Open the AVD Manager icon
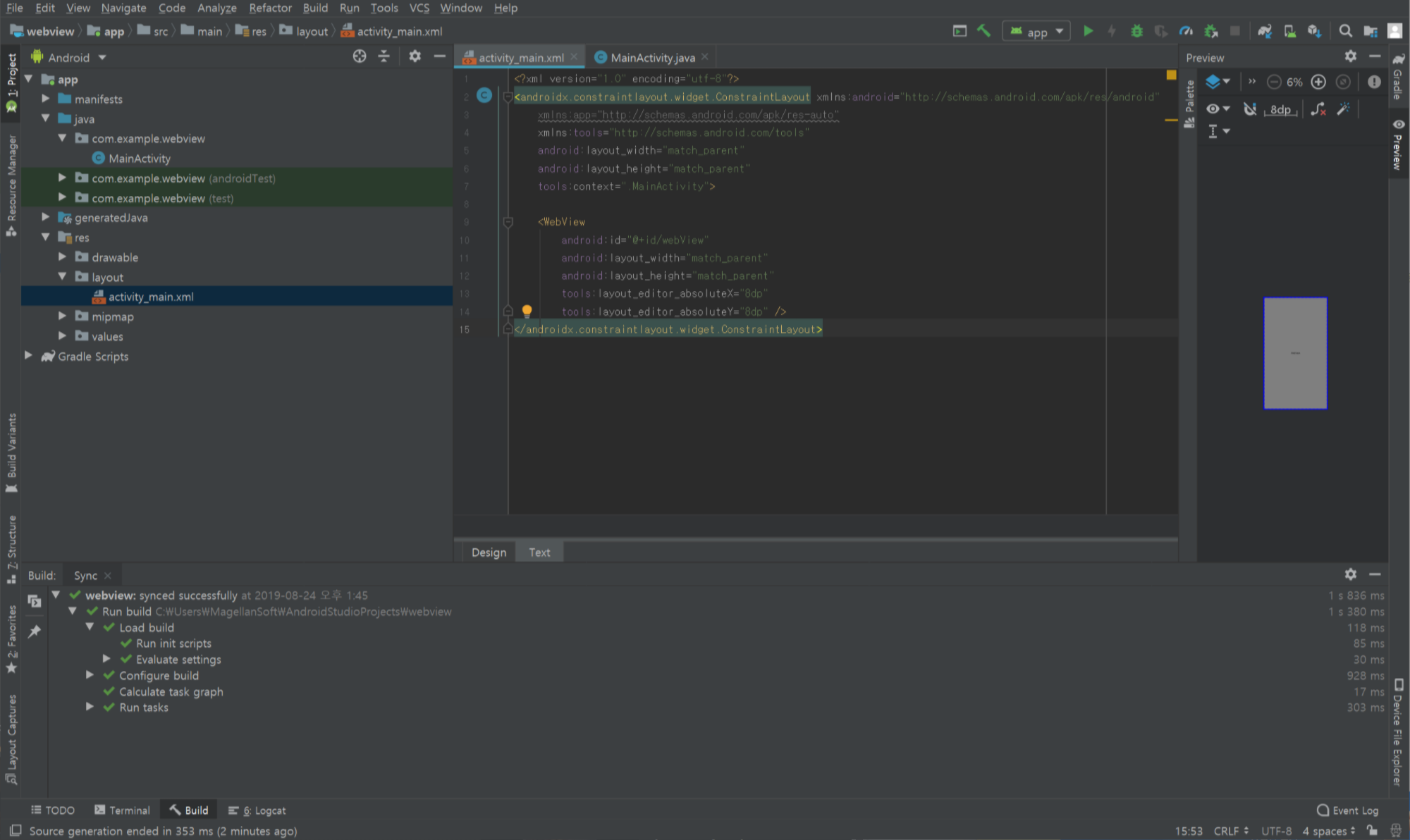 pyautogui.click(x=1289, y=31)
